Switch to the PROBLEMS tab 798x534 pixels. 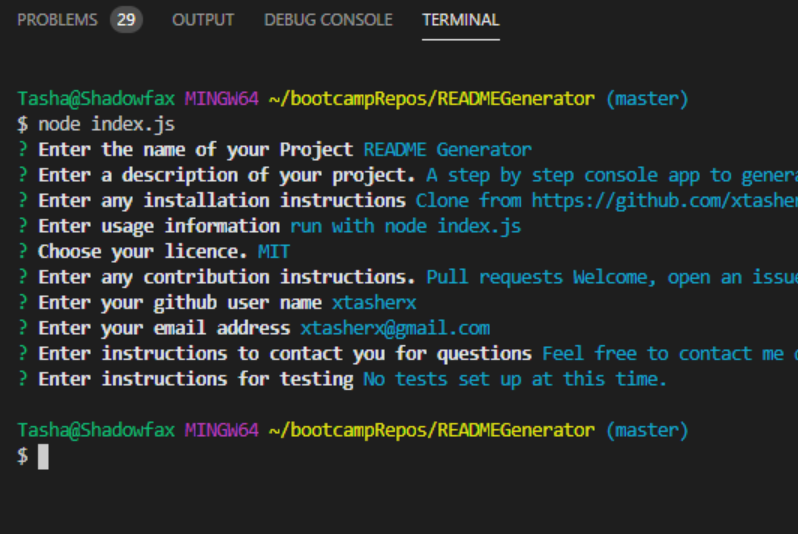pos(57,20)
